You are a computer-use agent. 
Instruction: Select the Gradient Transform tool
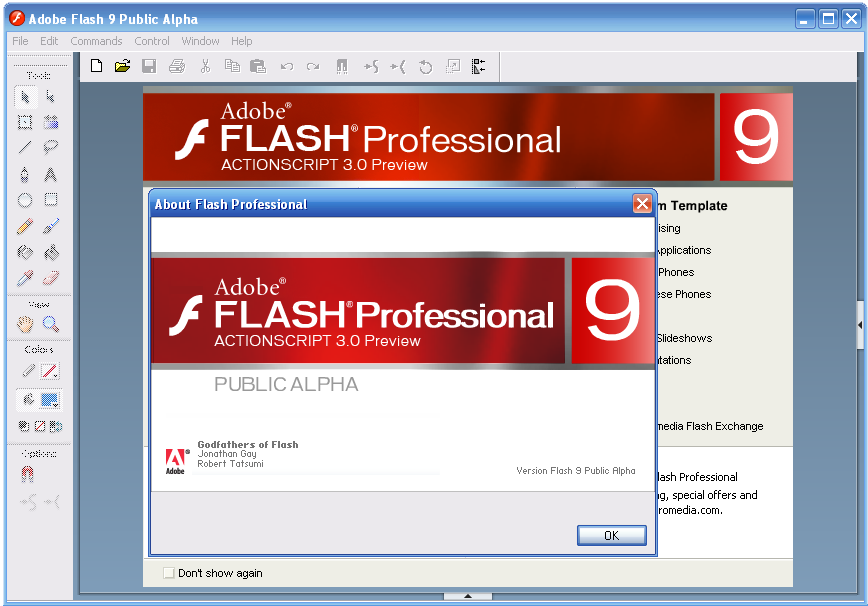50,122
